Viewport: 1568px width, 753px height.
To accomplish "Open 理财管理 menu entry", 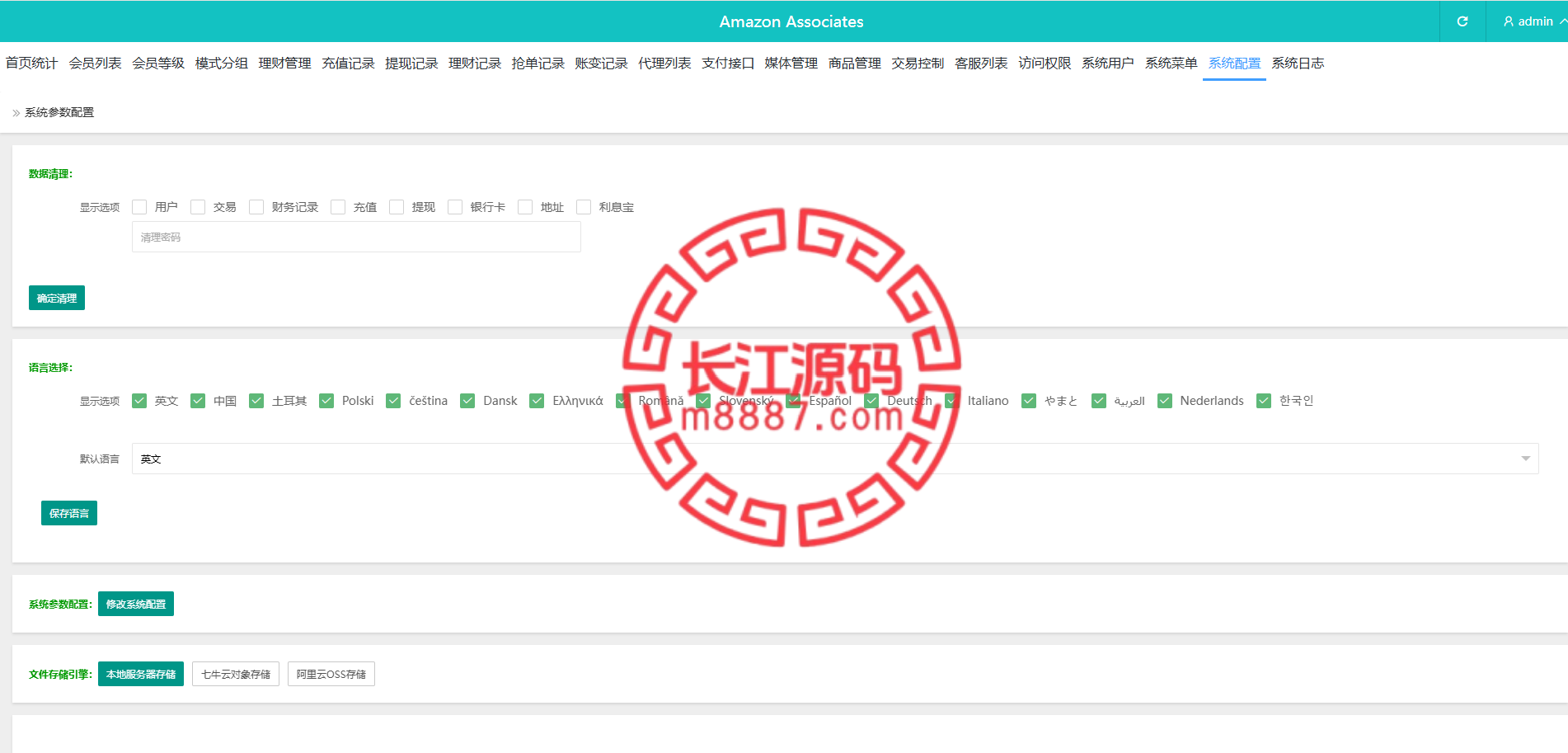I will [284, 63].
